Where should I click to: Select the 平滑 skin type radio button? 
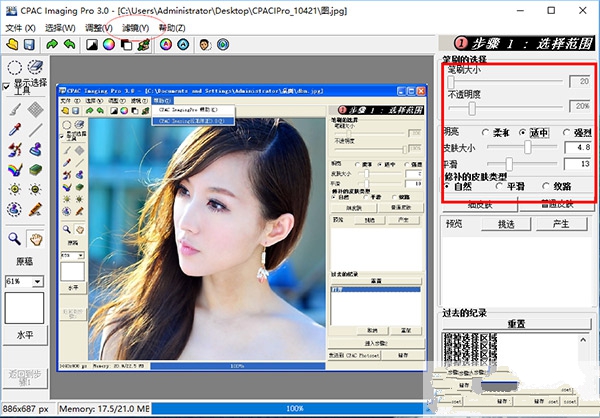click(x=499, y=186)
